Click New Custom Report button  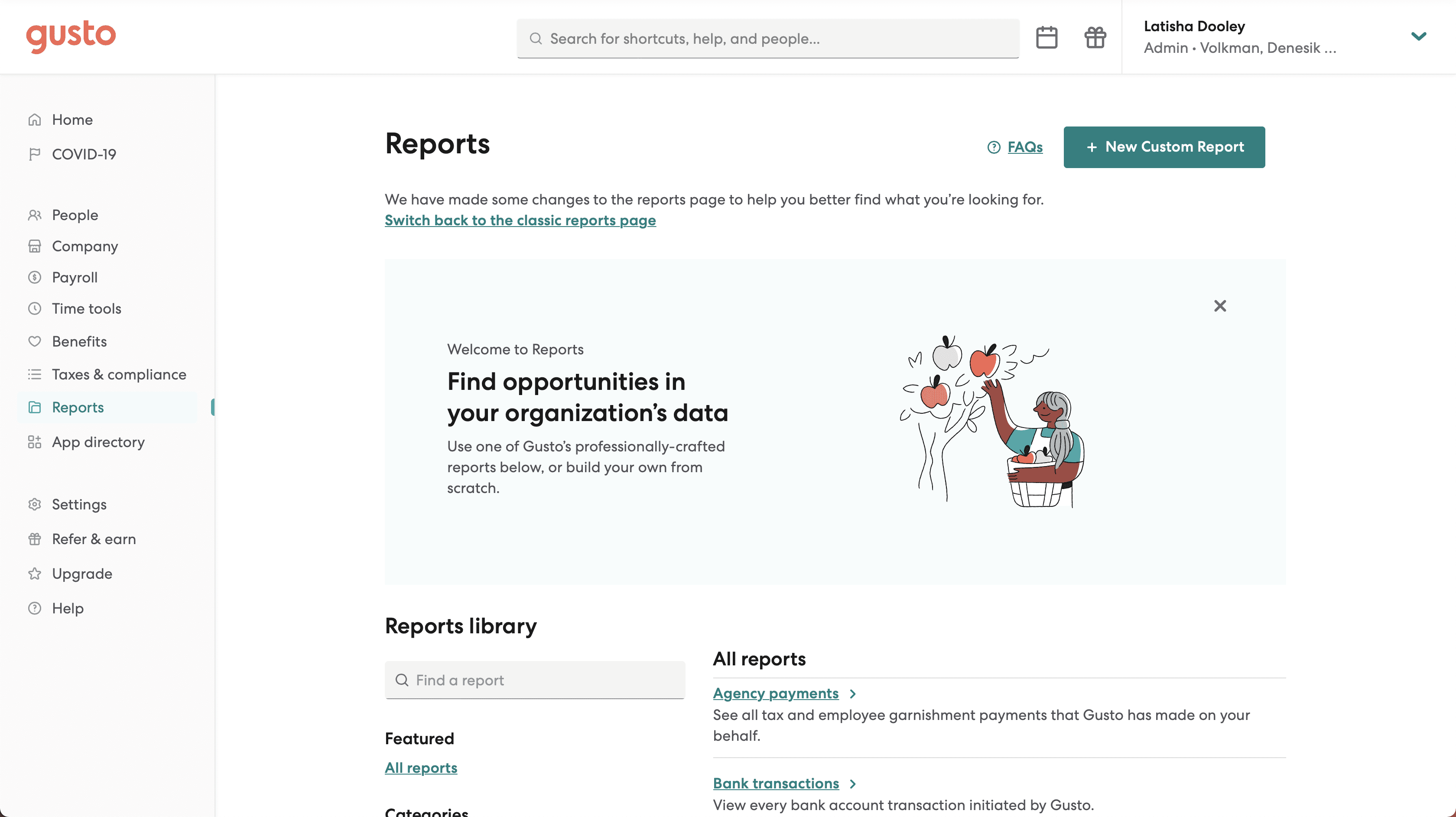tap(1164, 147)
